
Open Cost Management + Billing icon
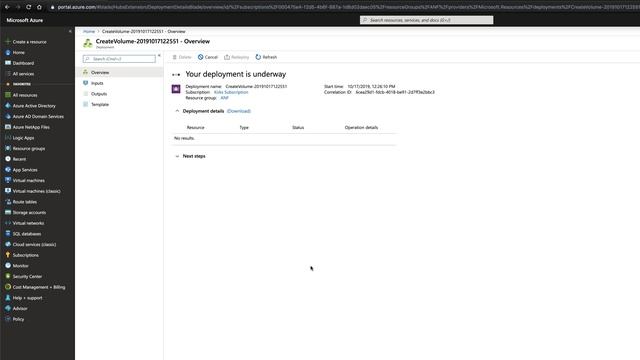(x=8, y=287)
